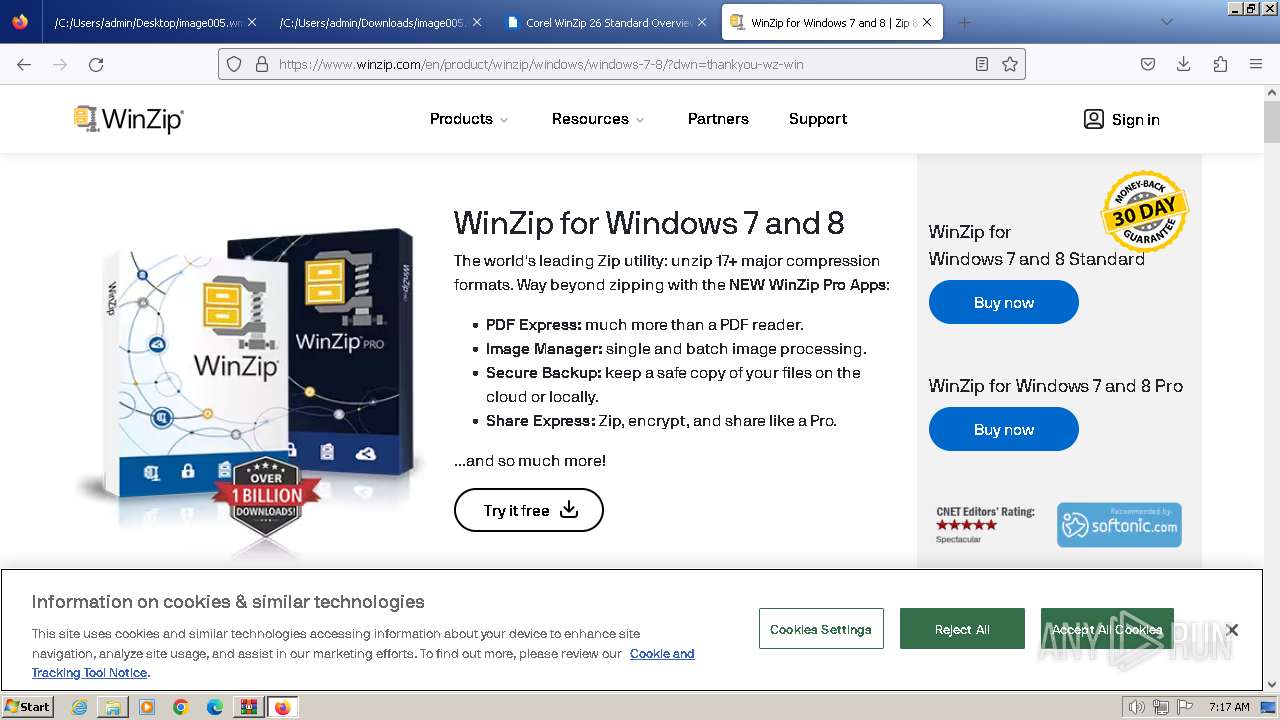Expand the Resources menu
This screenshot has width=1280, height=720.
click(598, 119)
